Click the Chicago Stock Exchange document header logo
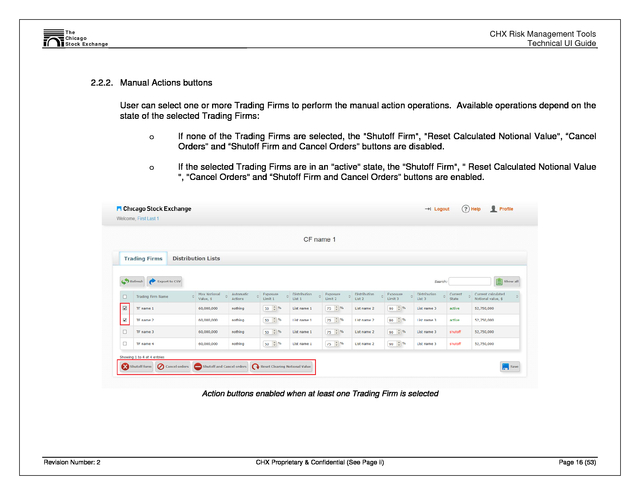Viewport: 640px width, 495px height. pos(76,38)
